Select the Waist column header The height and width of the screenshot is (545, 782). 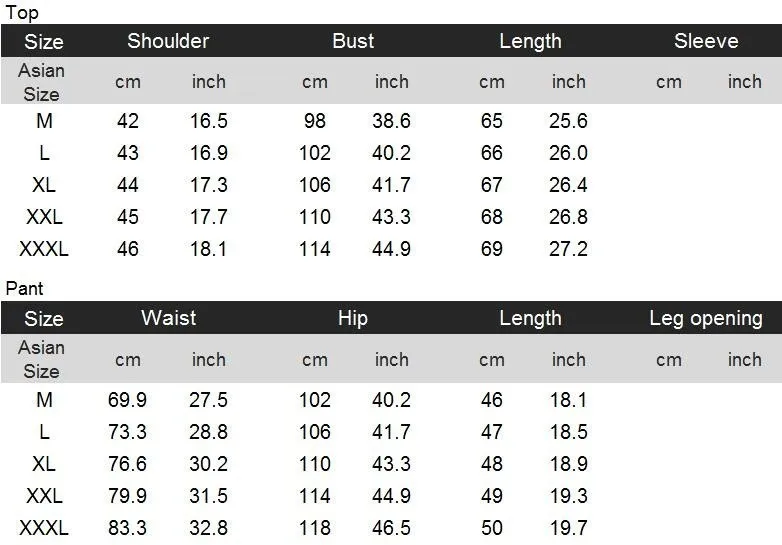pos(169,318)
